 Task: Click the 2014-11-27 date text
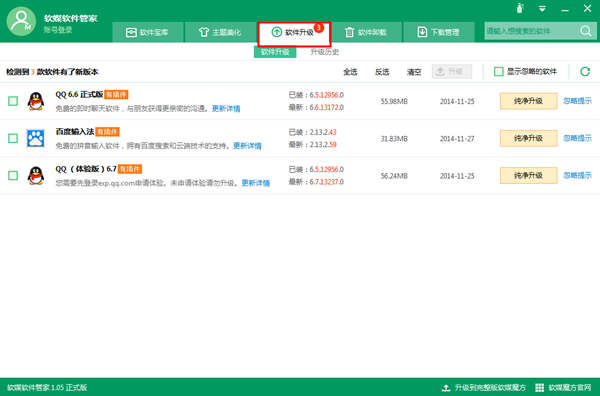pyautogui.click(x=457, y=139)
